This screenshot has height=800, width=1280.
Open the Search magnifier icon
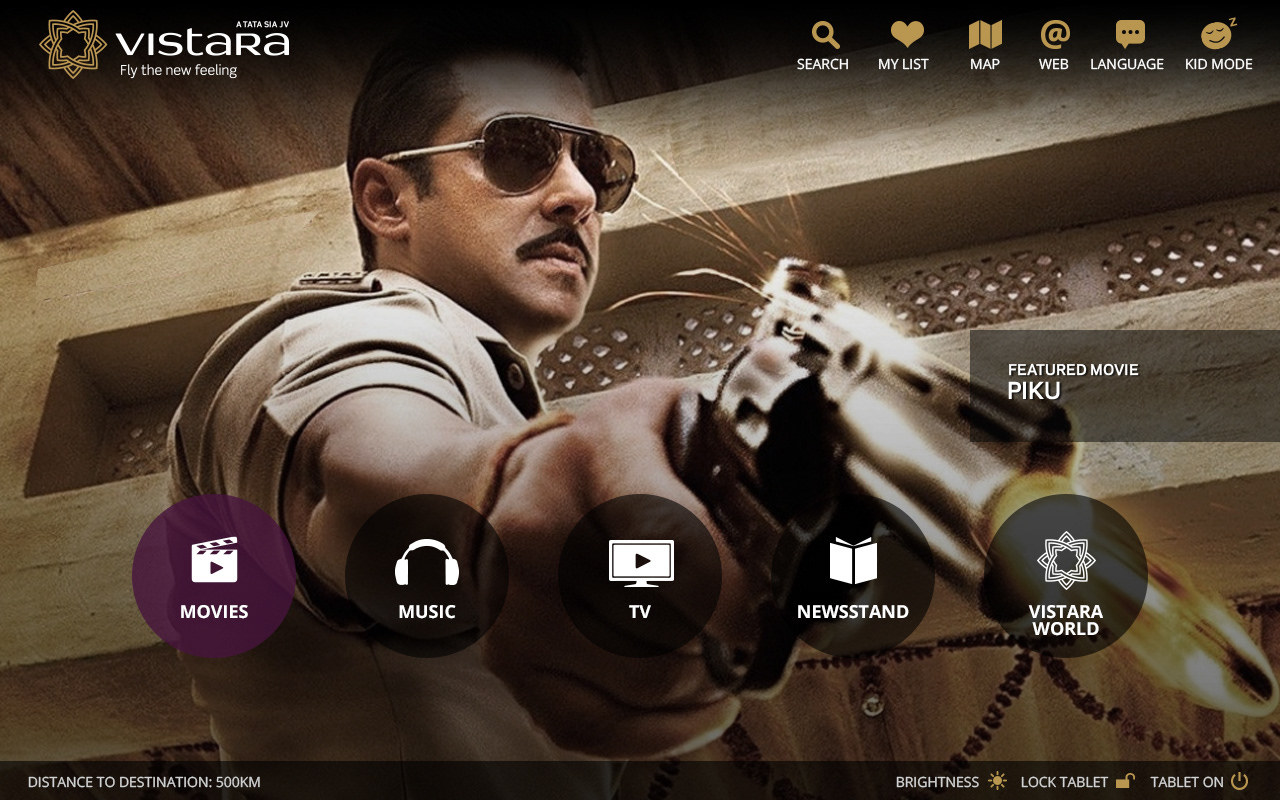pyautogui.click(x=824, y=36)
